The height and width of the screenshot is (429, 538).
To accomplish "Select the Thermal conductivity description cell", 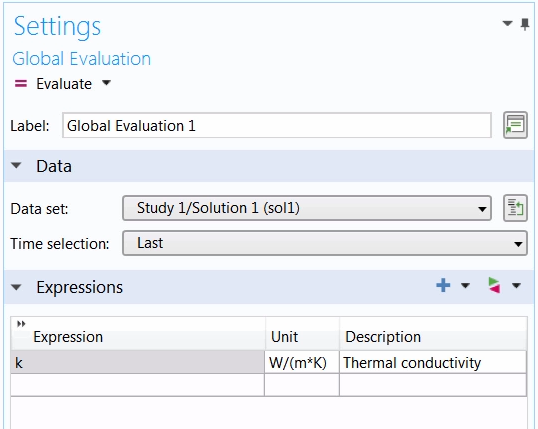I will tap(433, 362).
